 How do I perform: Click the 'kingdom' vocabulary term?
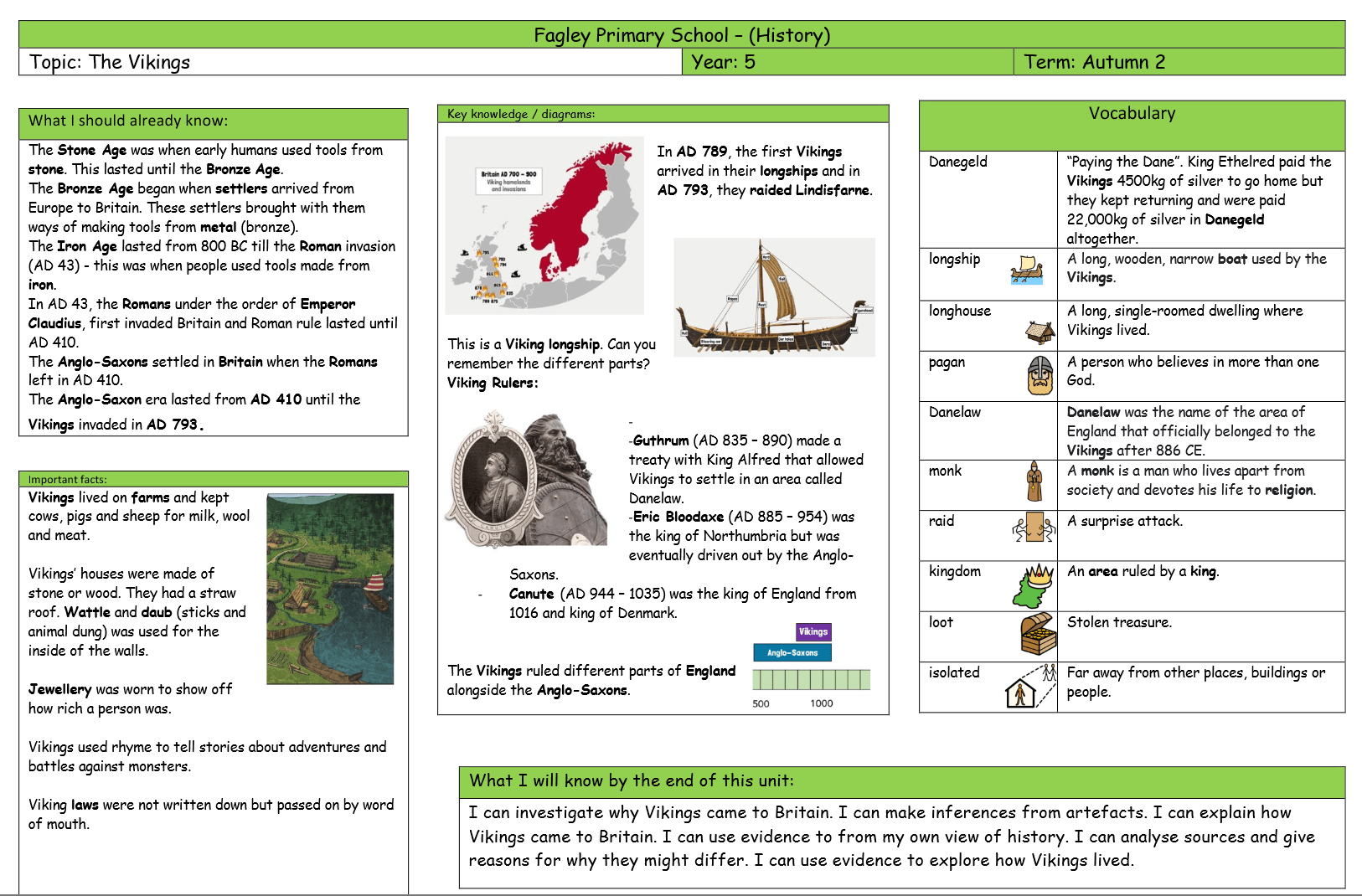(954, 571)
